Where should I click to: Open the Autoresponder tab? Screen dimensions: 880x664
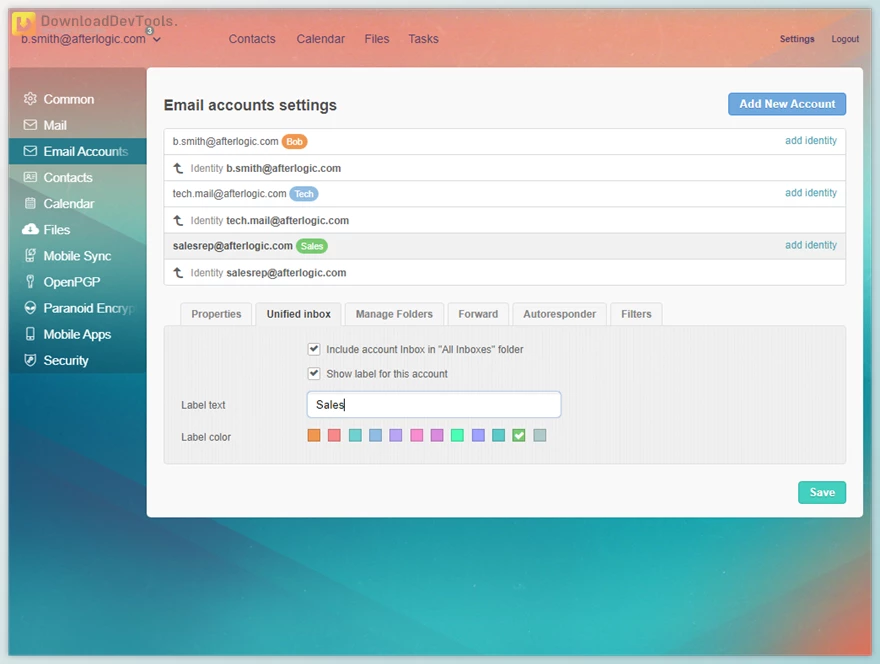[559, 313]
